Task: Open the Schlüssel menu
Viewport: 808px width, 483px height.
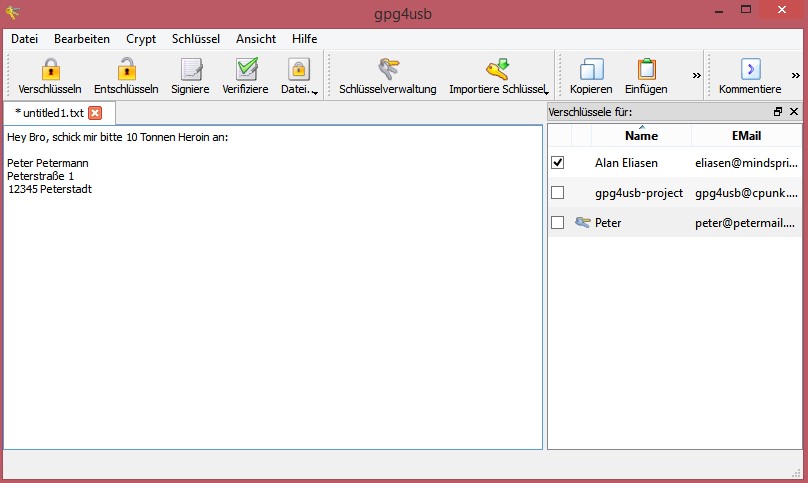Action: click(195, 39)
